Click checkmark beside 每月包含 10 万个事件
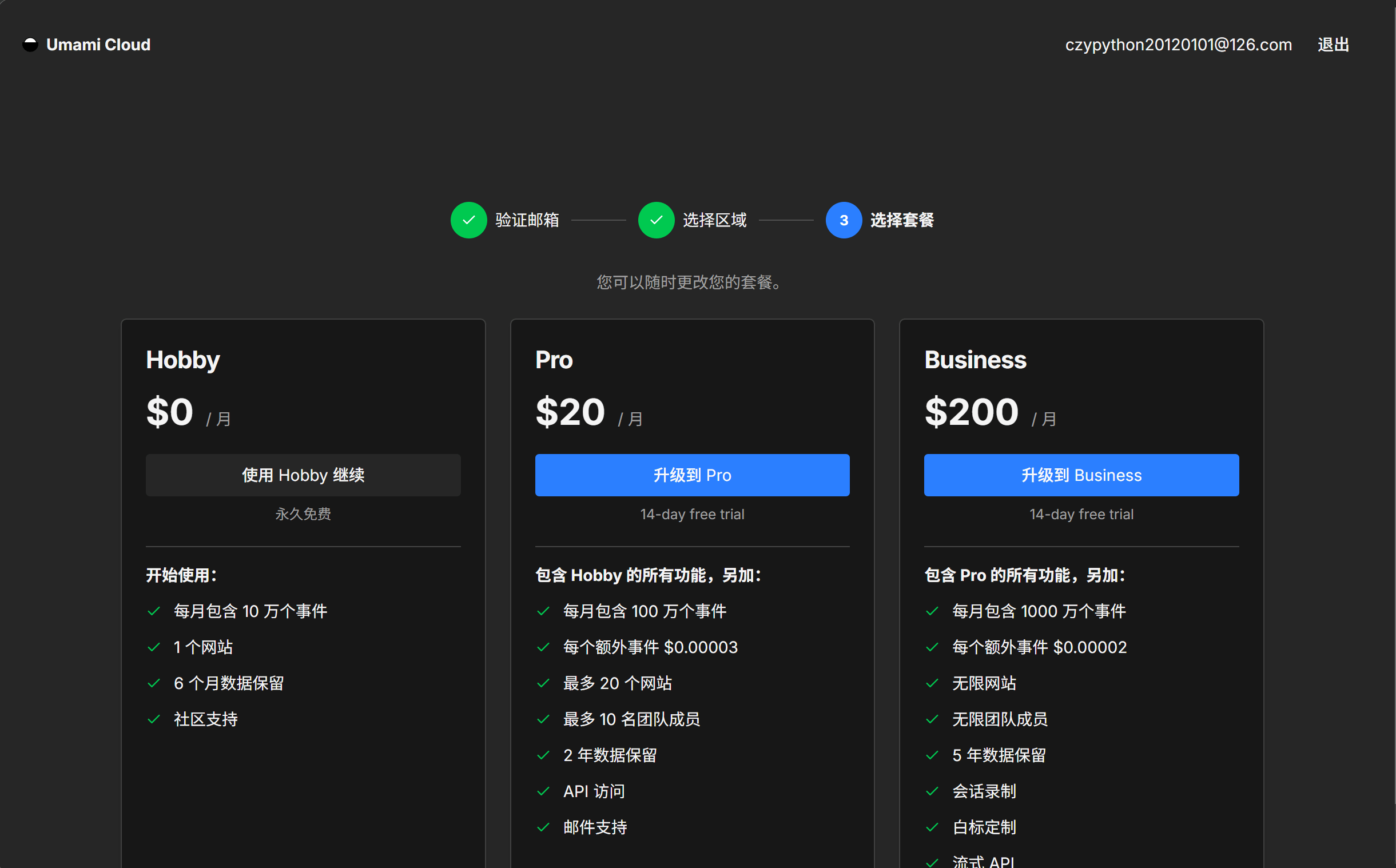 pyautogui.click(x=154, y=611)
